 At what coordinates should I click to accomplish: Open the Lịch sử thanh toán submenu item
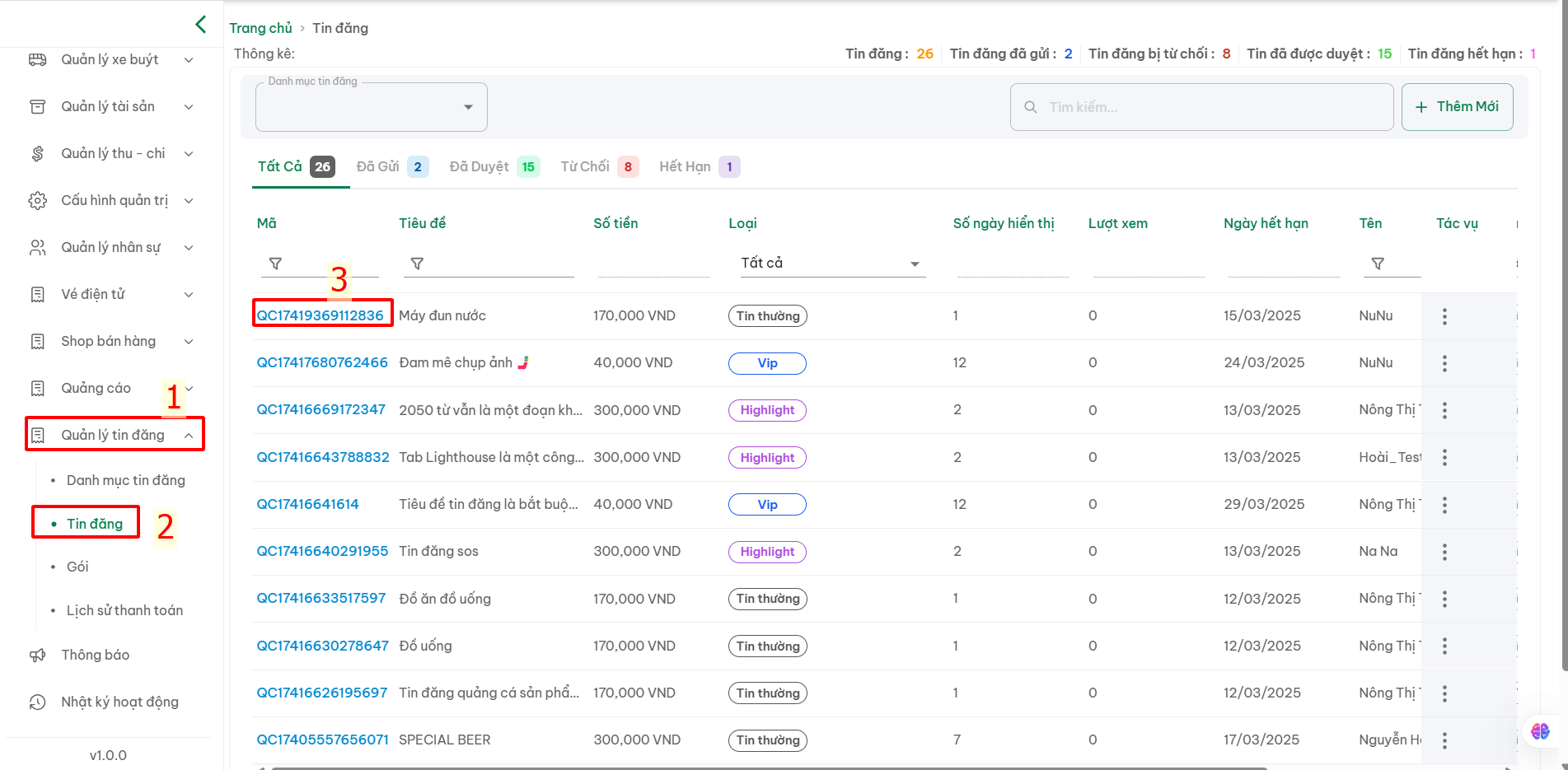[x=124, y=610]
